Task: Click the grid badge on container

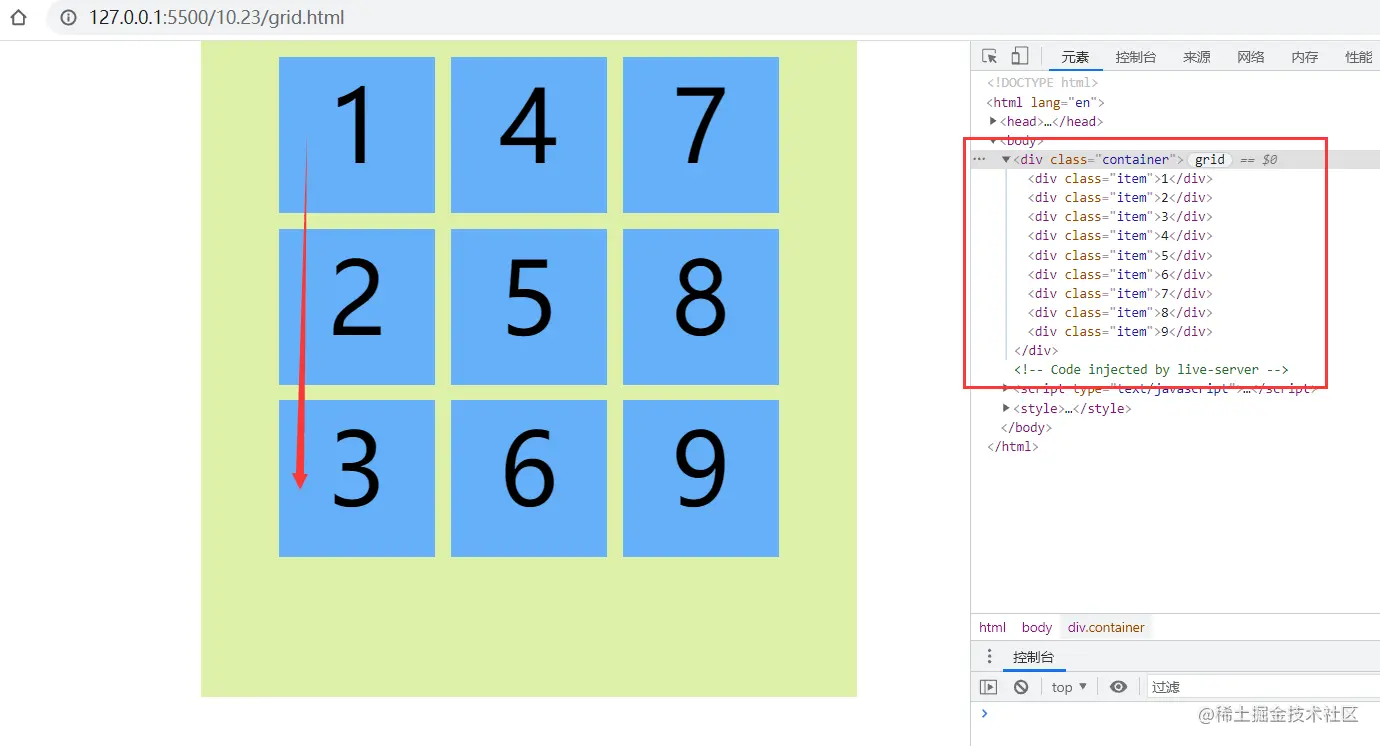Action: pyautogui.click(x=1210, y=159)
